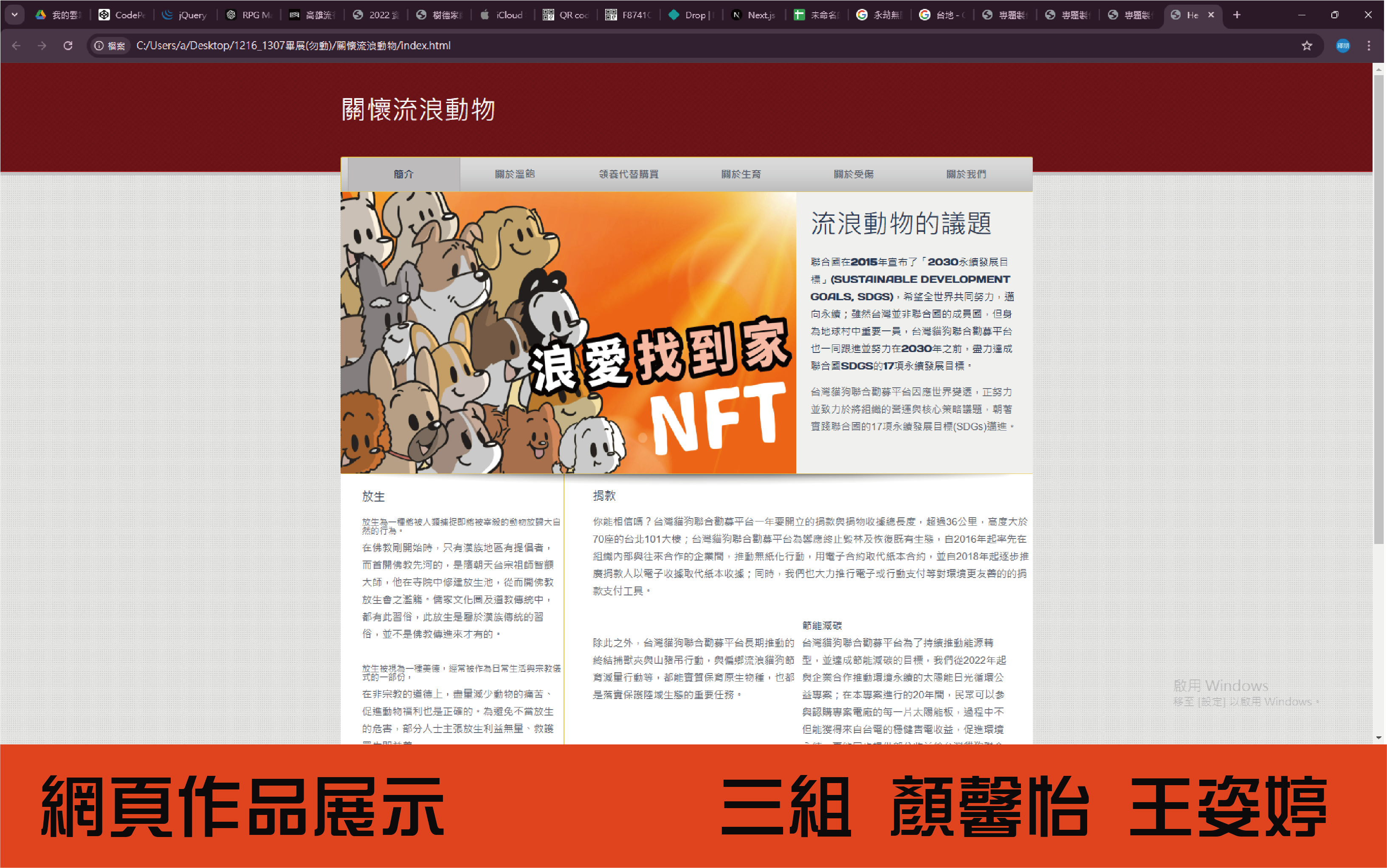Switch to the 2022 tab

(375, 15)
